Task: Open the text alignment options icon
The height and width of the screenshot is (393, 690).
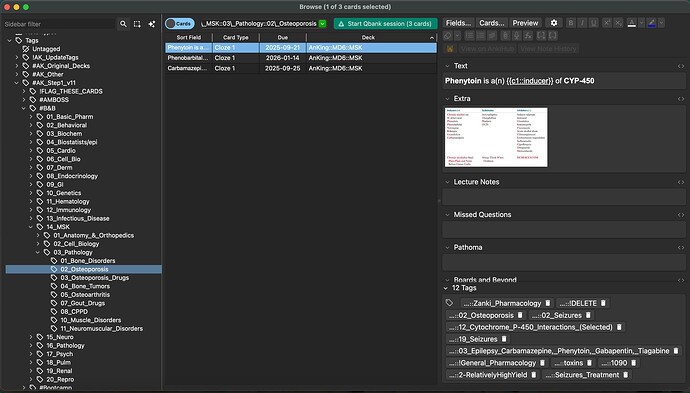Action: pyautogui.click(x=492, y=36)
